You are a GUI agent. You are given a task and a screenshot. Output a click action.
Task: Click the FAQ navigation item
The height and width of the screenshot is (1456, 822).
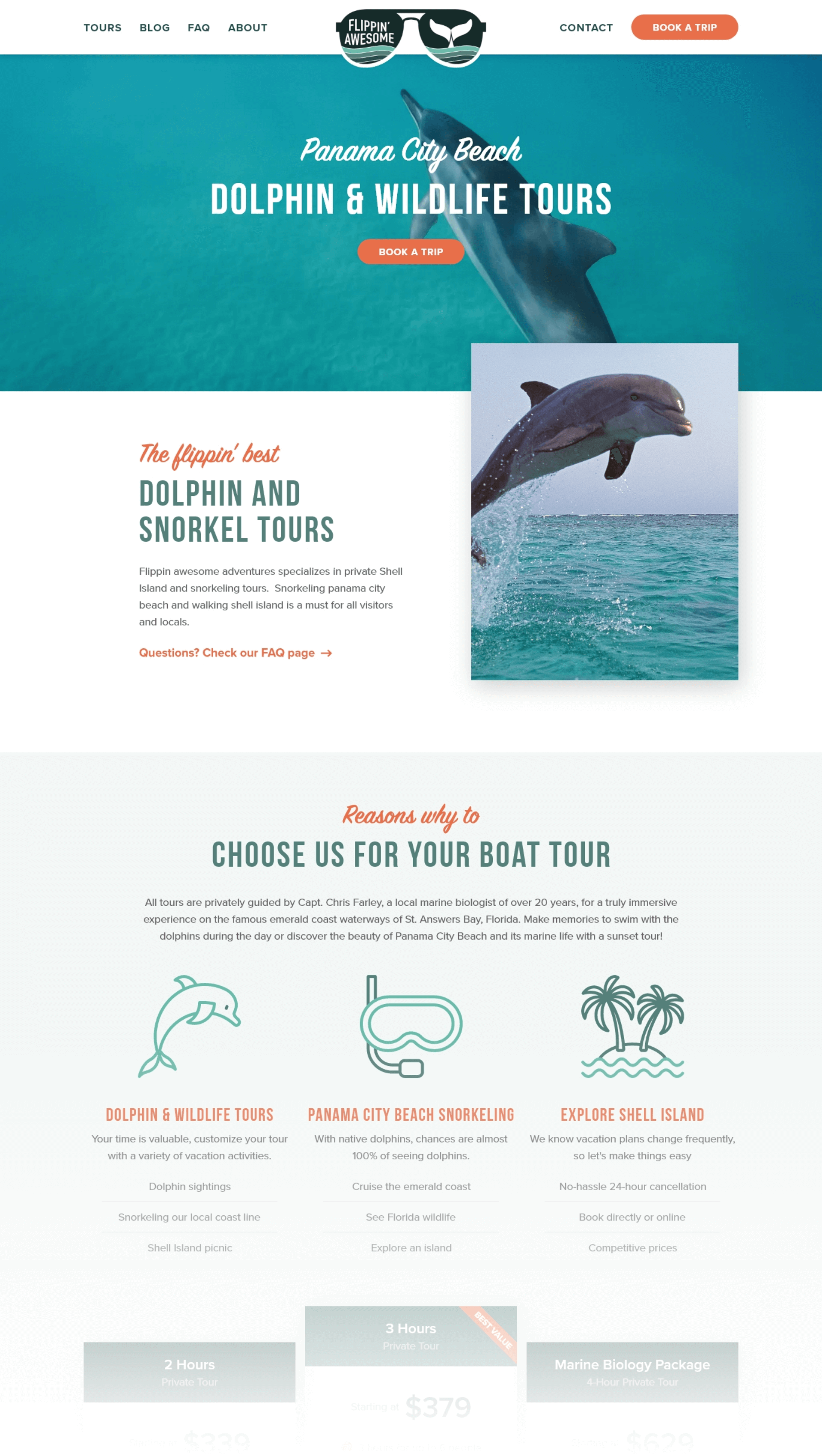click(x=197, y=27)
